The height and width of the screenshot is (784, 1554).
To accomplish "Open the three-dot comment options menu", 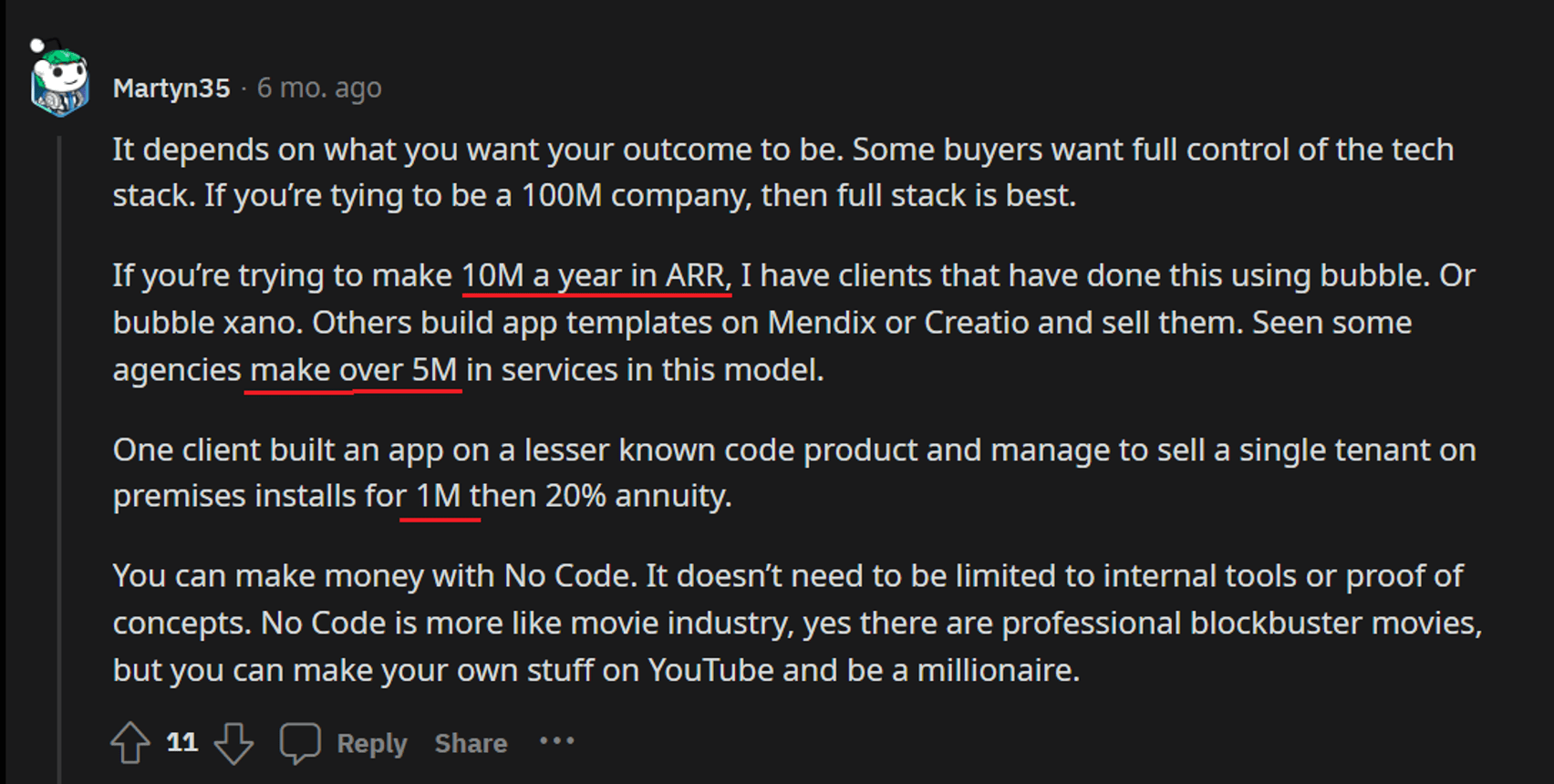I will 557,743.
